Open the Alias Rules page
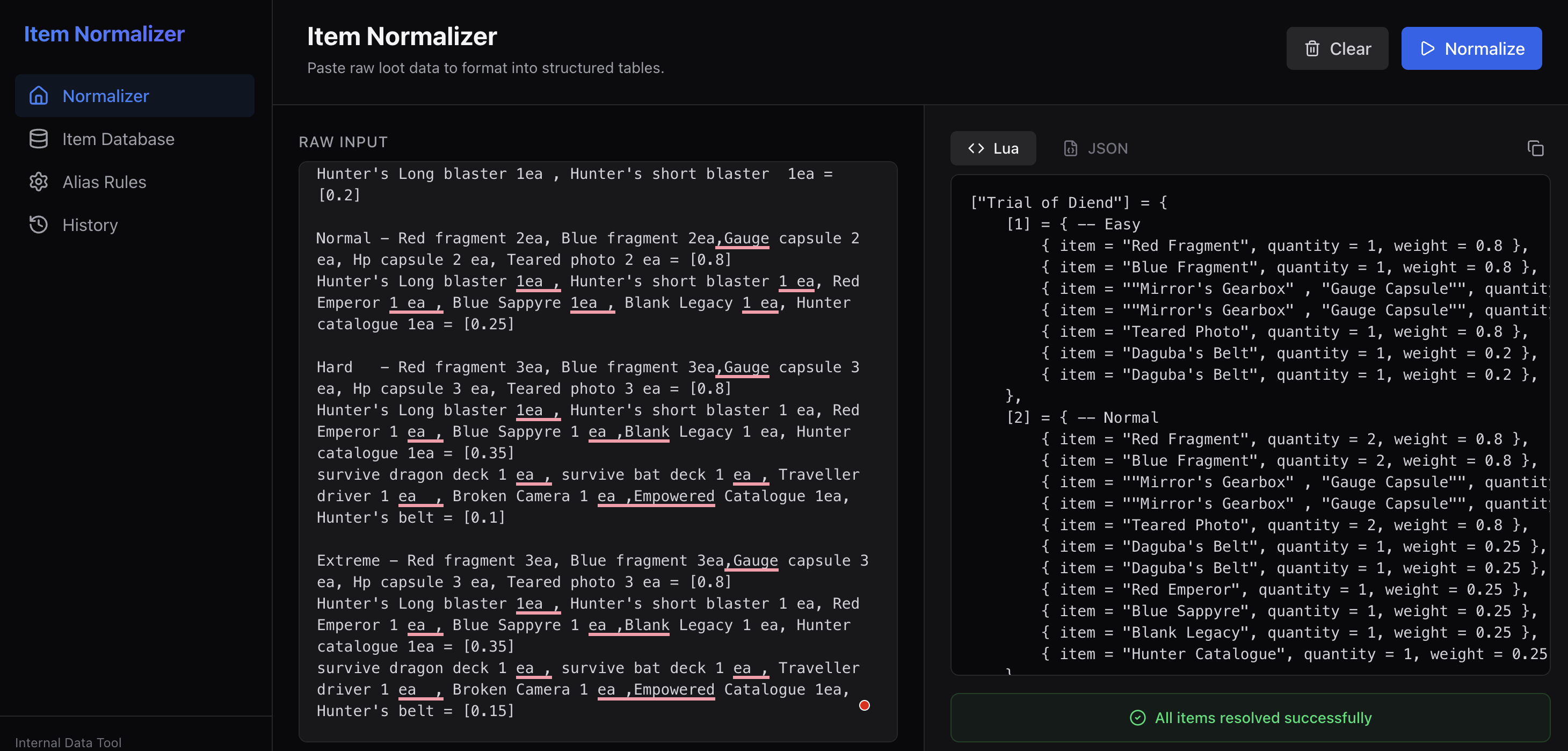The height and width of the screenshot is (751, 1568). tap(104, 182)
